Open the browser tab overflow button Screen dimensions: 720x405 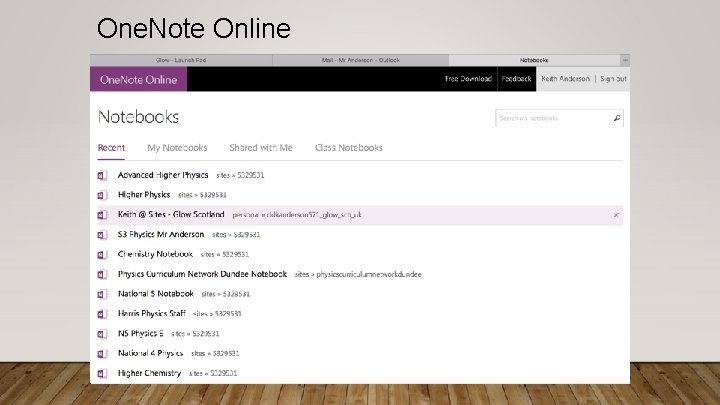pyautogui.click(x=625, y=60)
